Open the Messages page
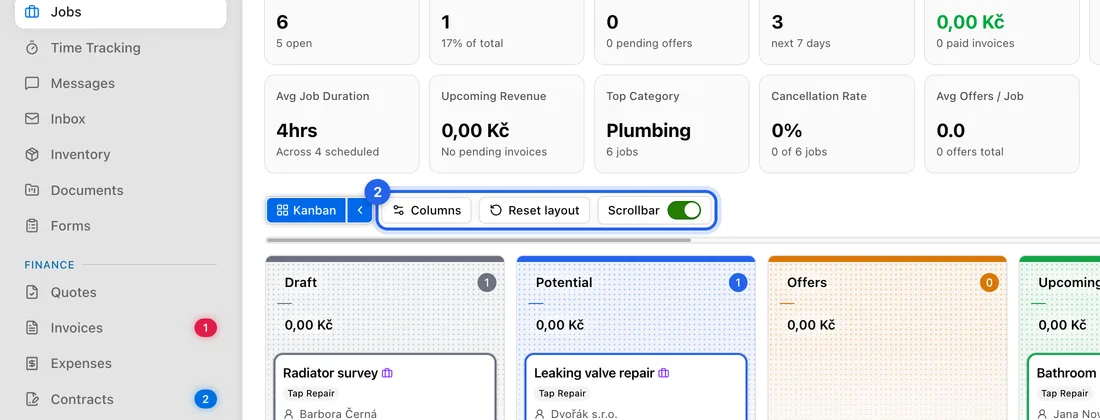 [120, 83]
